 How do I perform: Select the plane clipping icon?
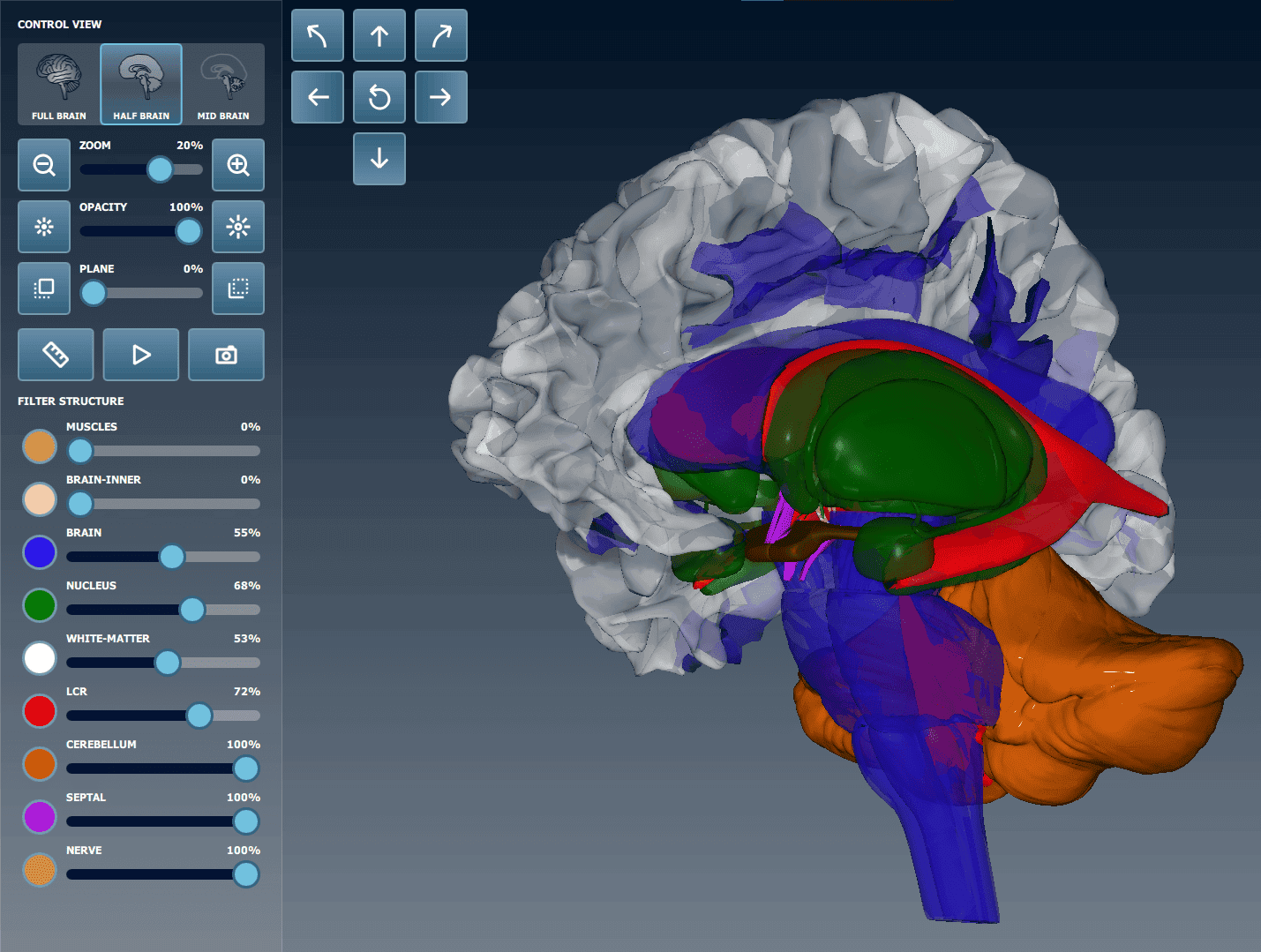[x=44, y=289]
